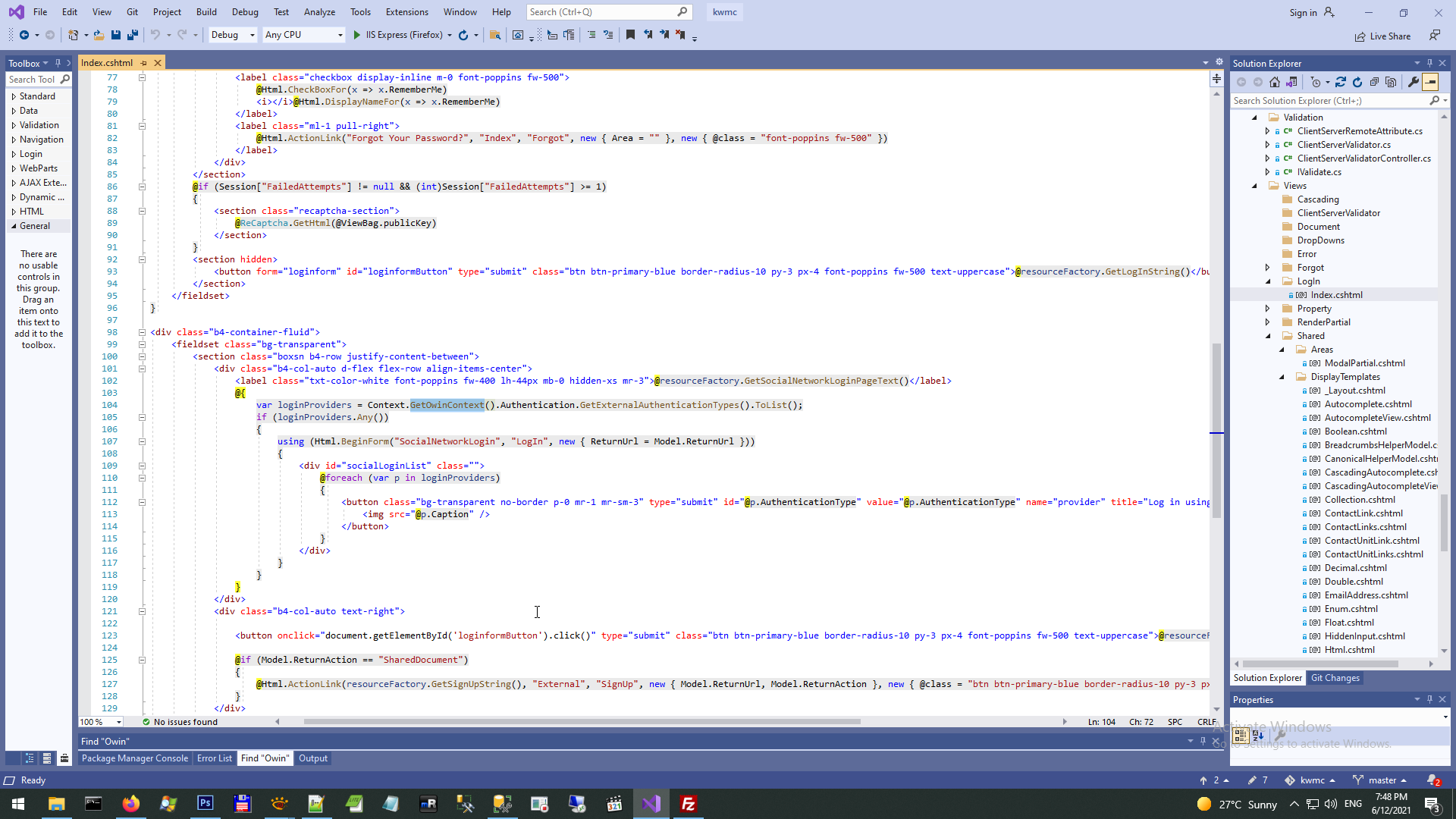Click the Search Solution Explorer input field

[x=1329, y=101]
